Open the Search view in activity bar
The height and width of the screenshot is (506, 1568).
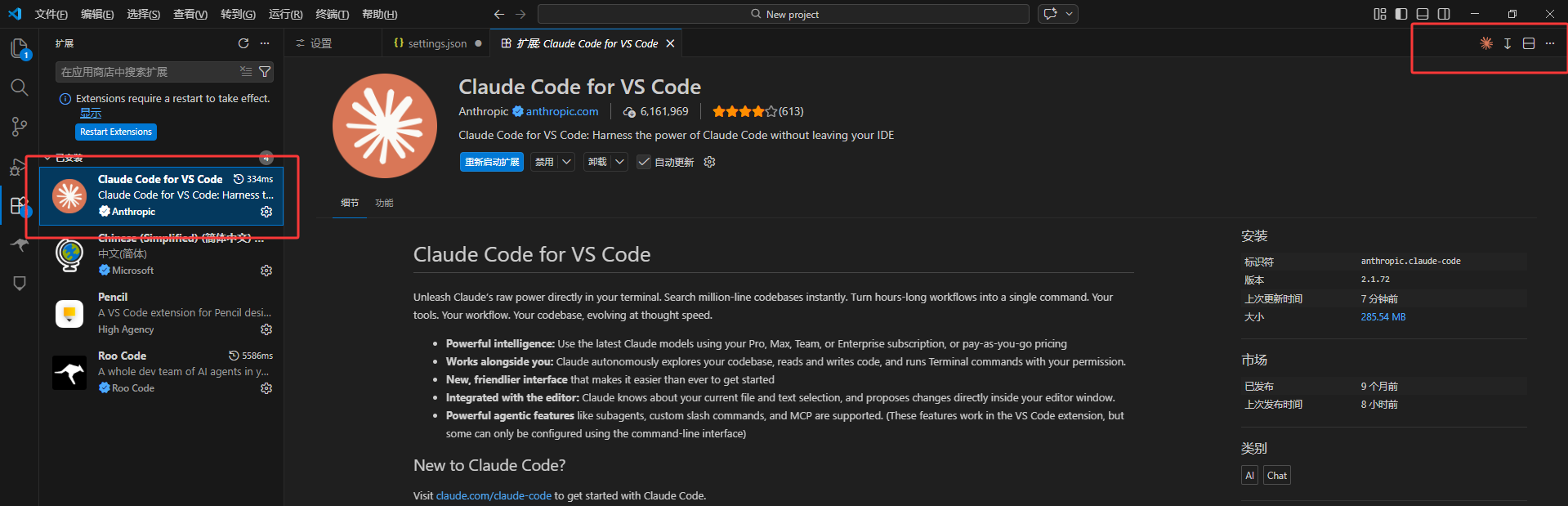click(x=19, y=87)
